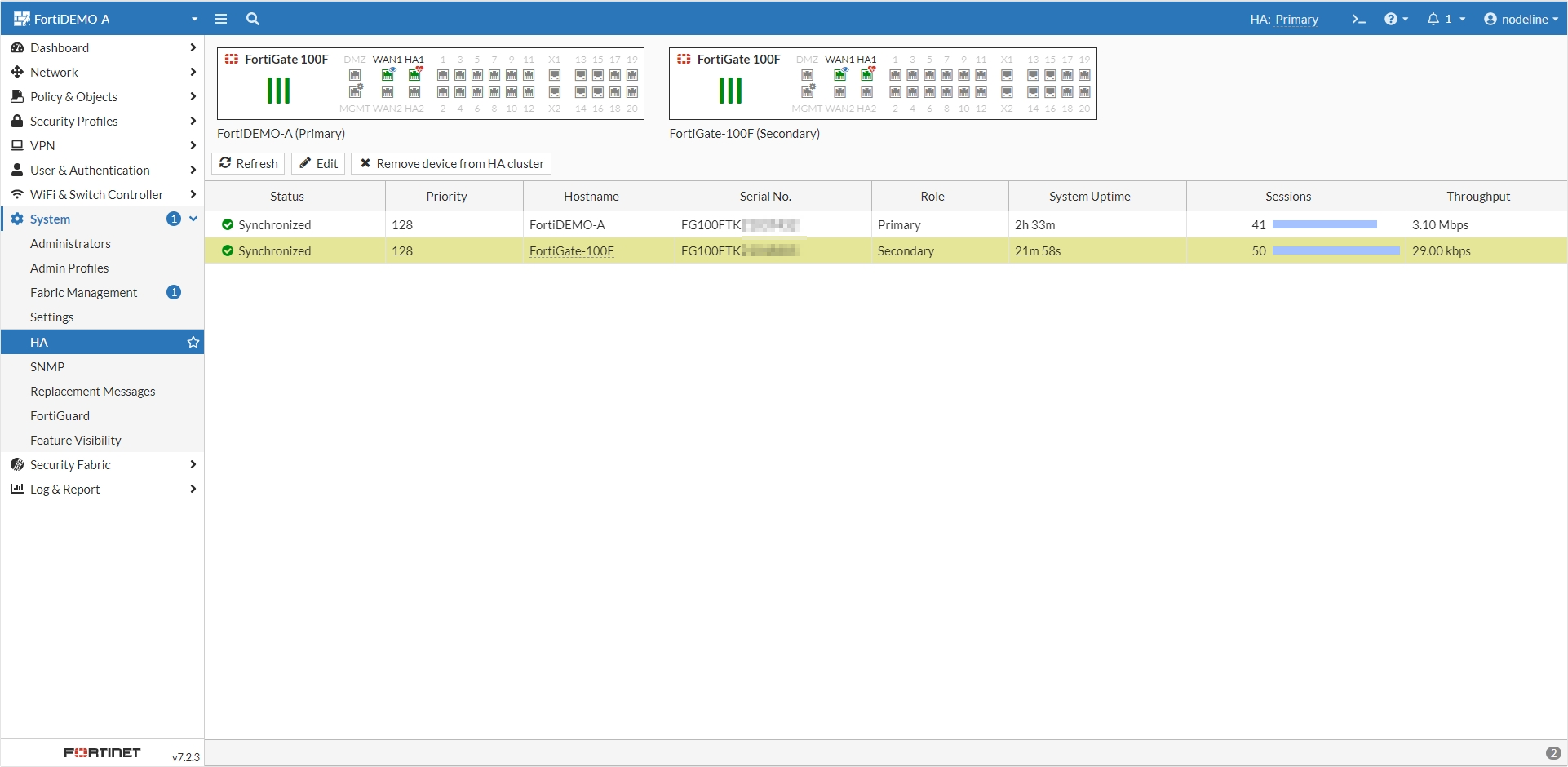Click the Fortinet logo on primary faceplate
Image resolution: width=1568 pixels, height=767 pixels.
[x=232, y=59]
